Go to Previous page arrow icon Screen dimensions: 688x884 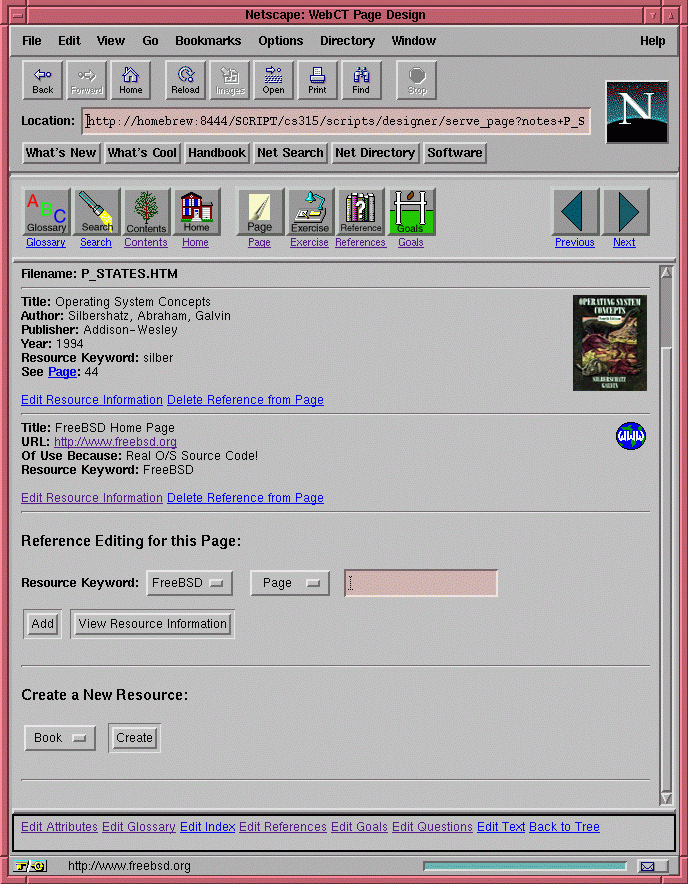575,212
